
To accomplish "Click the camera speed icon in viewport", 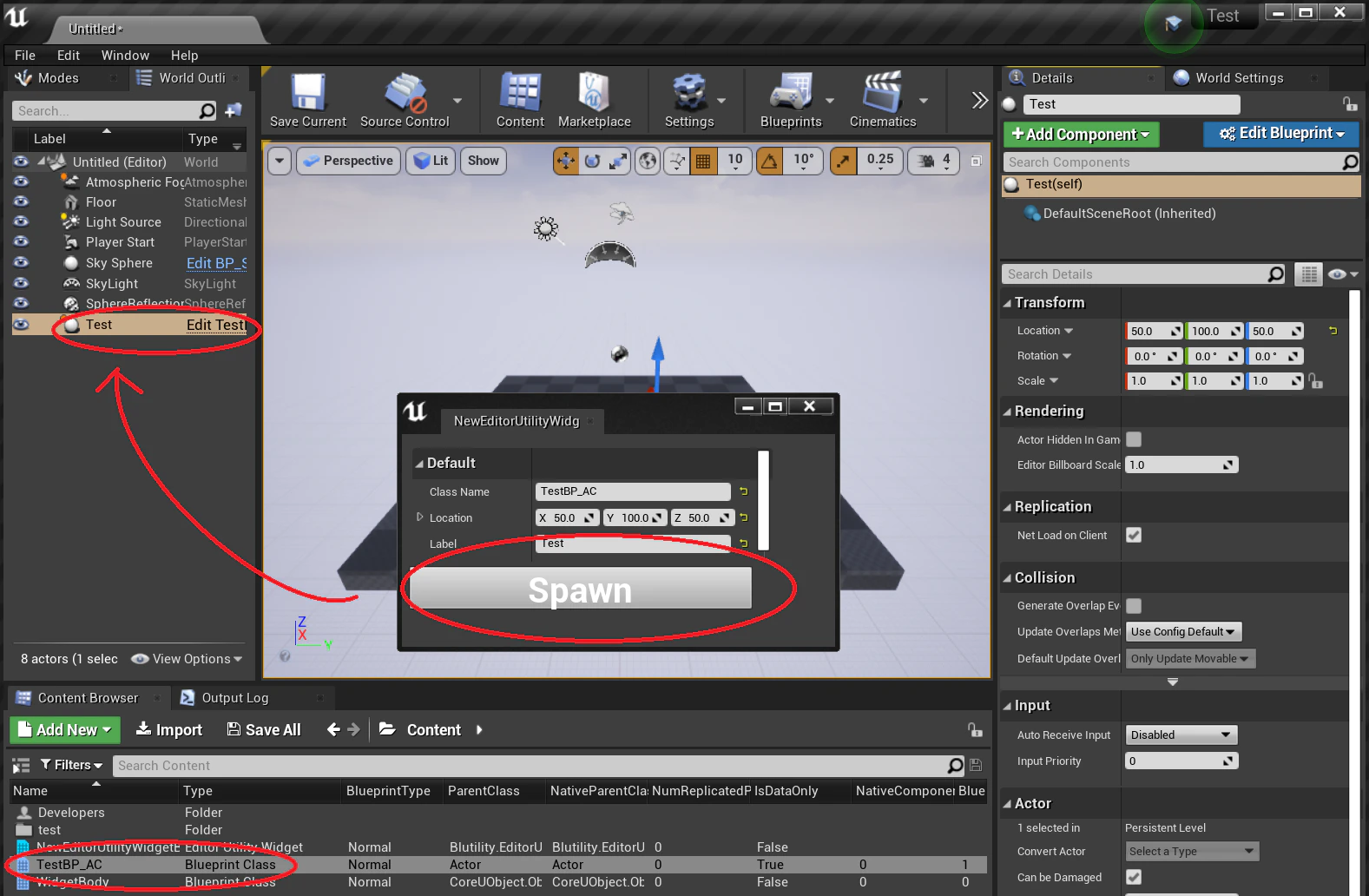I will click(x=926, y=161).
